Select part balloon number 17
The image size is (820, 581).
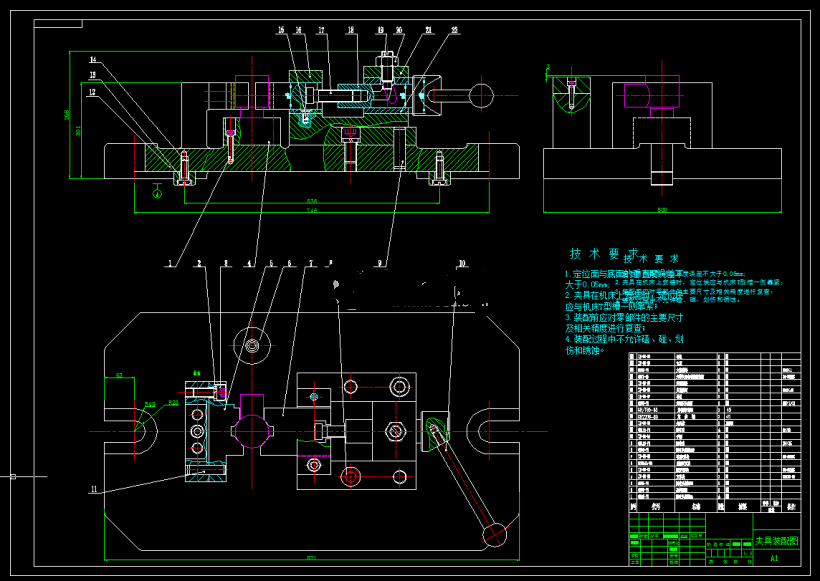click(x=321, y=30)
